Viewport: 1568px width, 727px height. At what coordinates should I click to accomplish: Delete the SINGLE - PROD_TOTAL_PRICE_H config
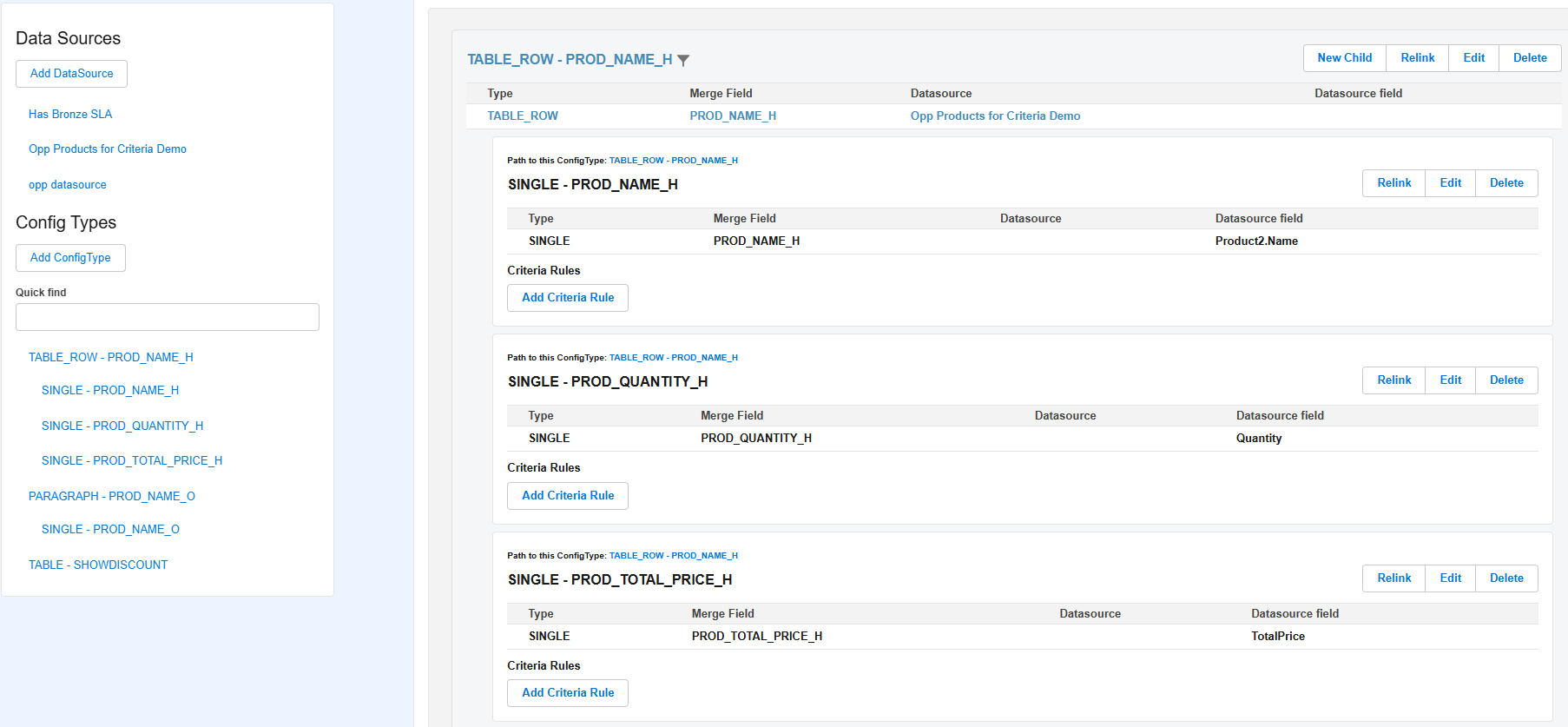(x=1506, y=578)
